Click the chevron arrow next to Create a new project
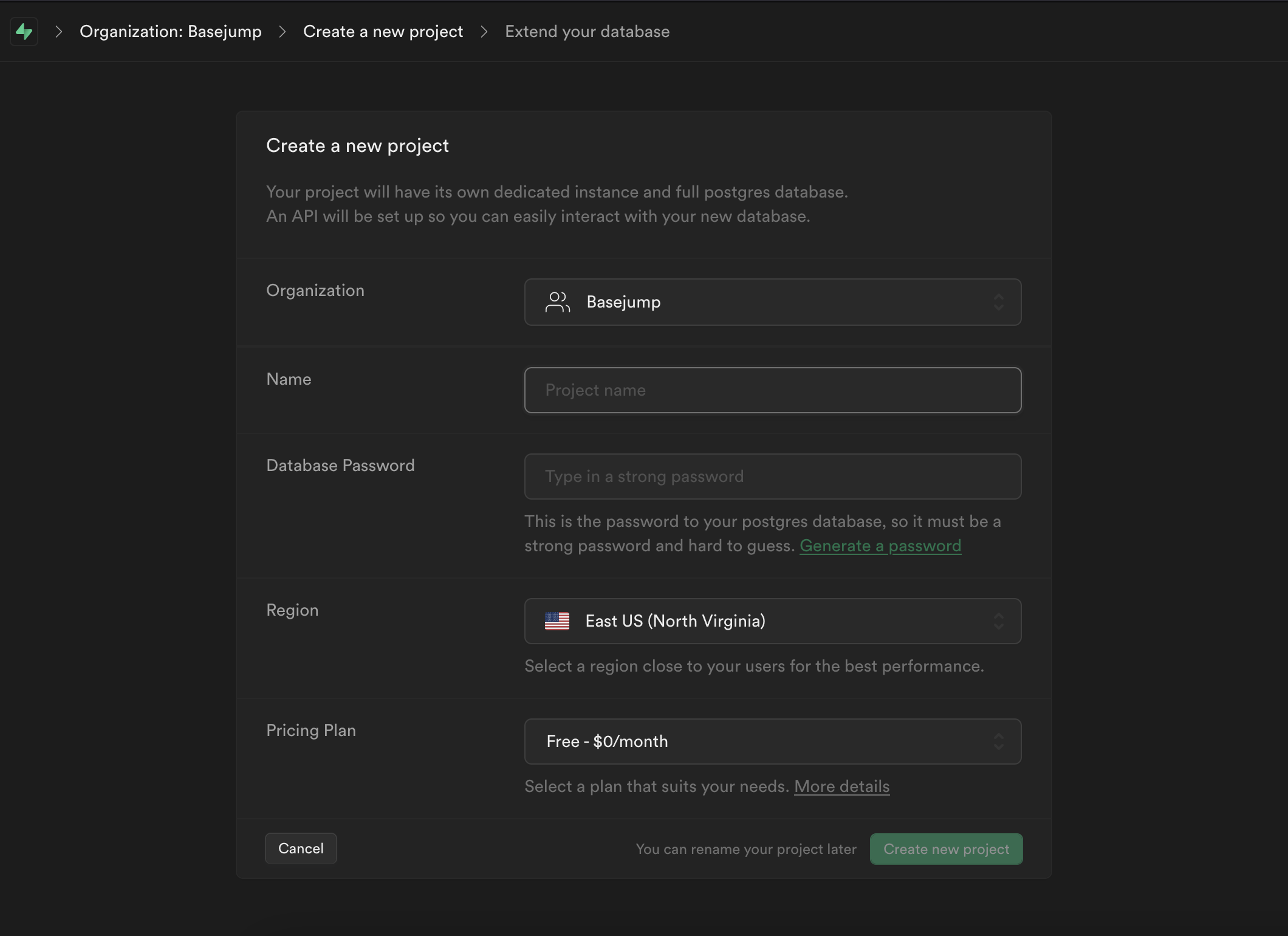 484,30
